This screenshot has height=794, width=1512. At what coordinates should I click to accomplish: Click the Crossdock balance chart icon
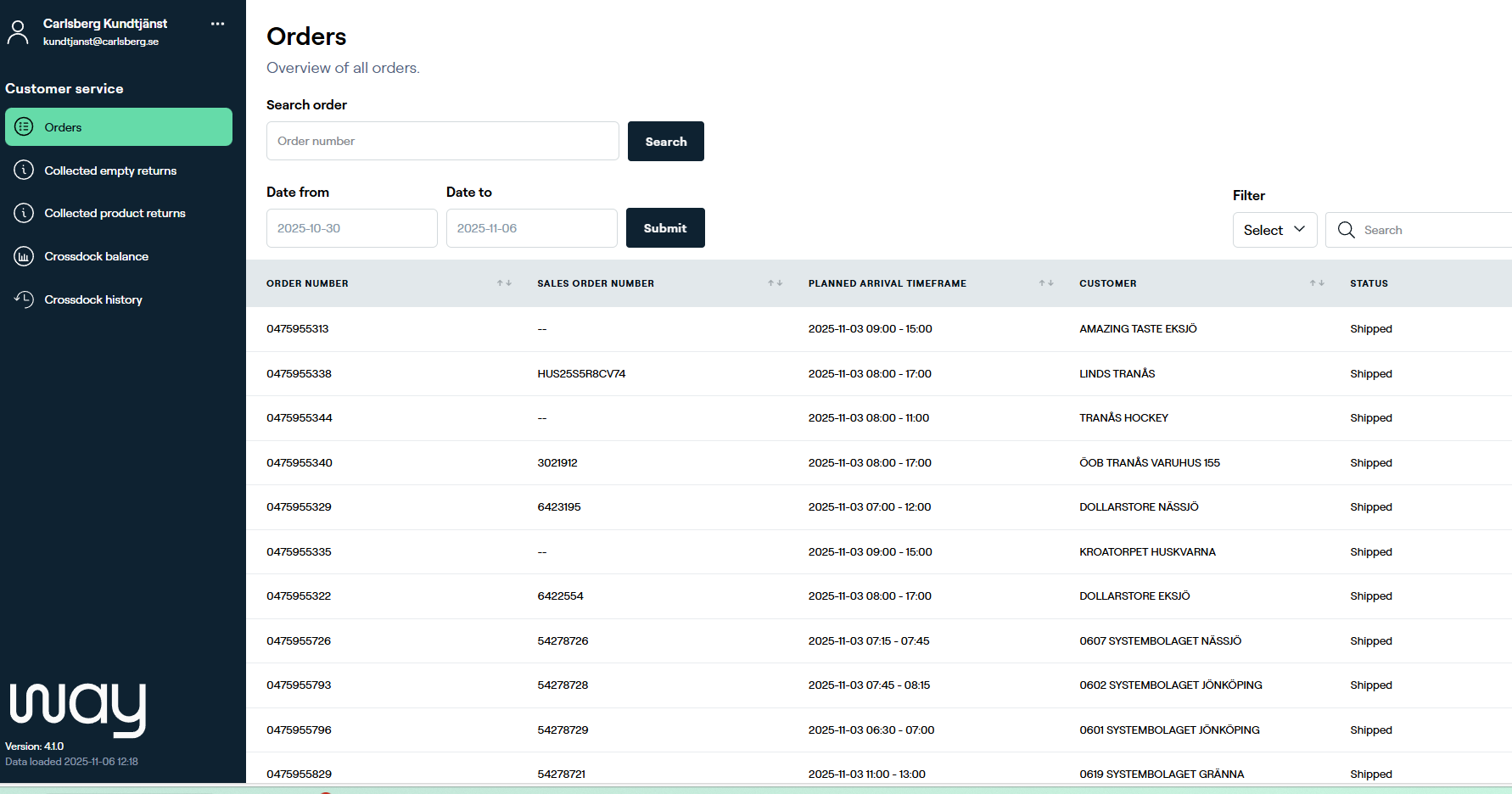(x=24, y=256)
